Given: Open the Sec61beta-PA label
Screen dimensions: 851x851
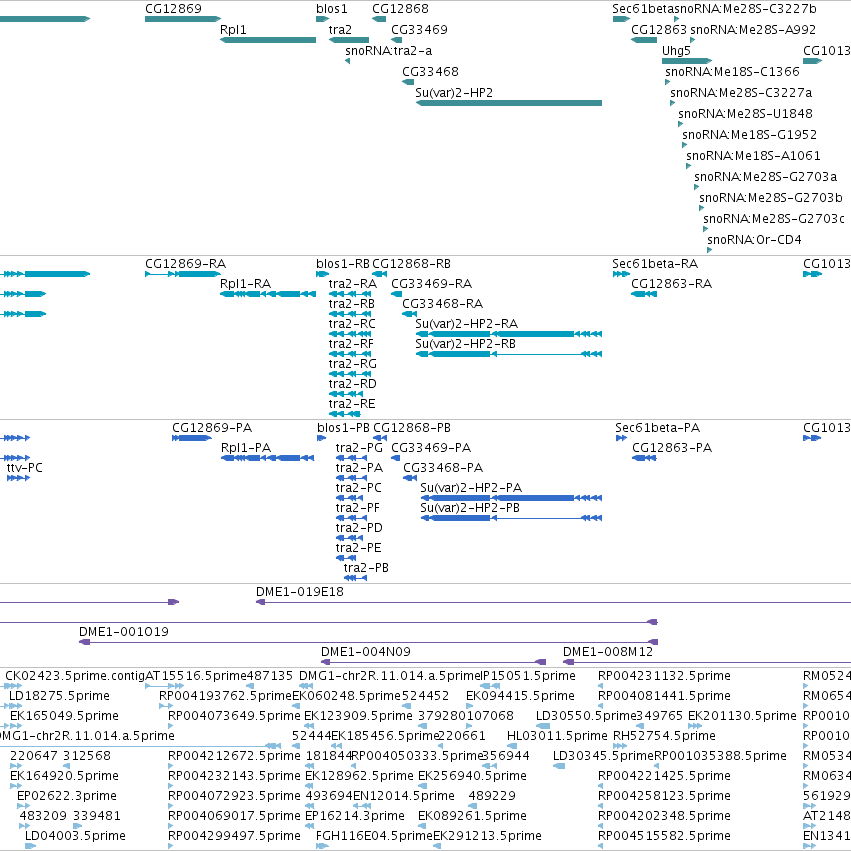Looking at the screenshot, I should (657, 428).
